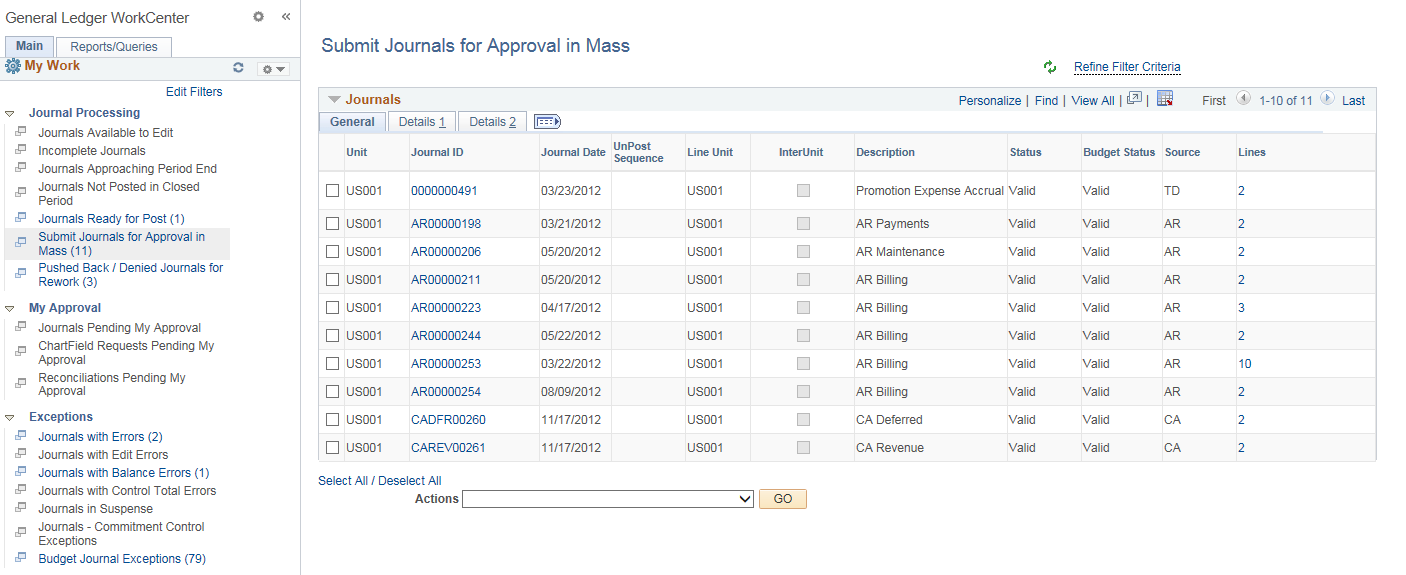
Task: Open WorkCenter settings gear icon
Action: (259, 17)
